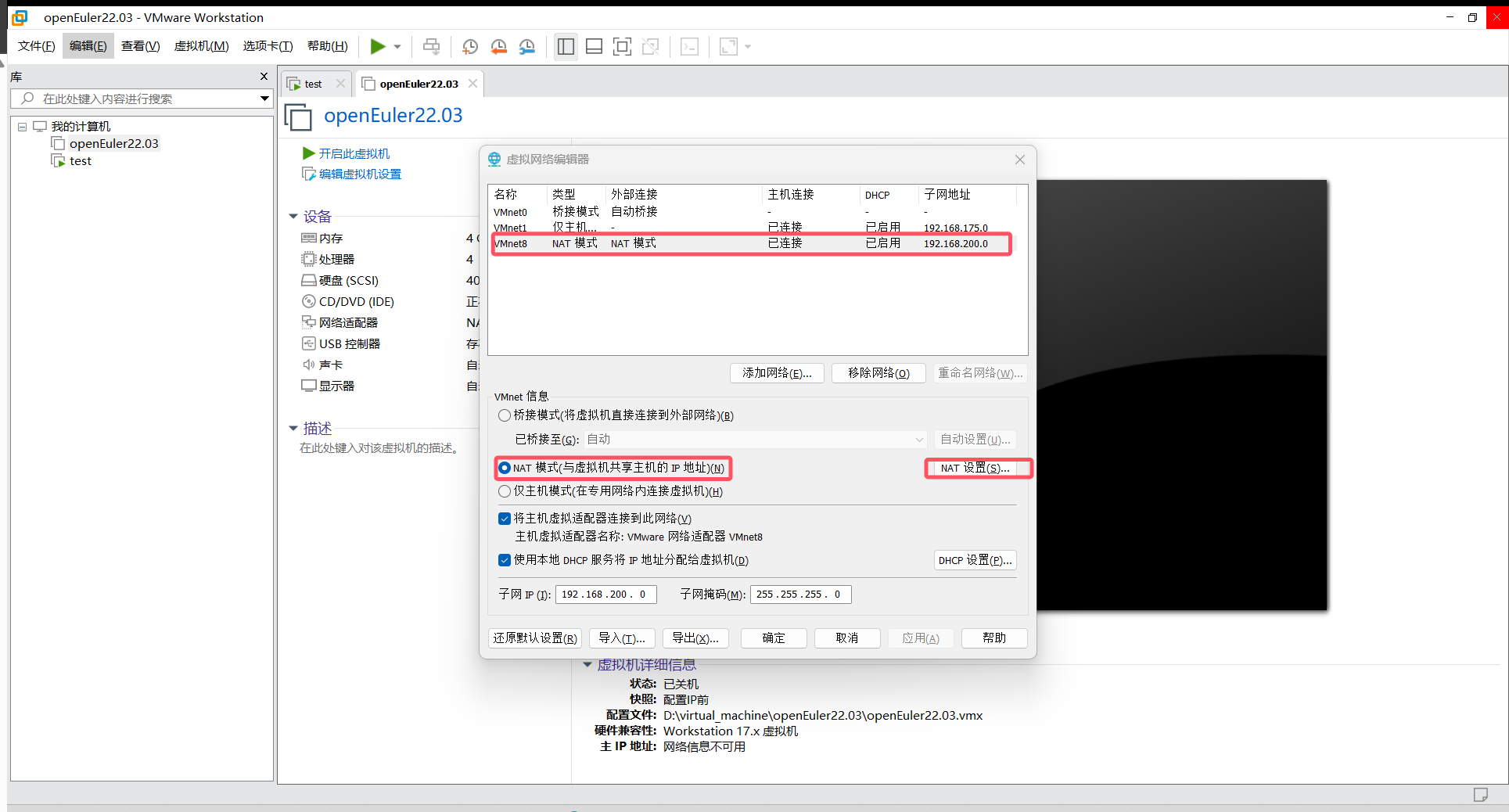Viewport: 1509px width, 812px height.
Task: Open DHCP 设置(P)... dialog
Action: click(x=975, y=560)
